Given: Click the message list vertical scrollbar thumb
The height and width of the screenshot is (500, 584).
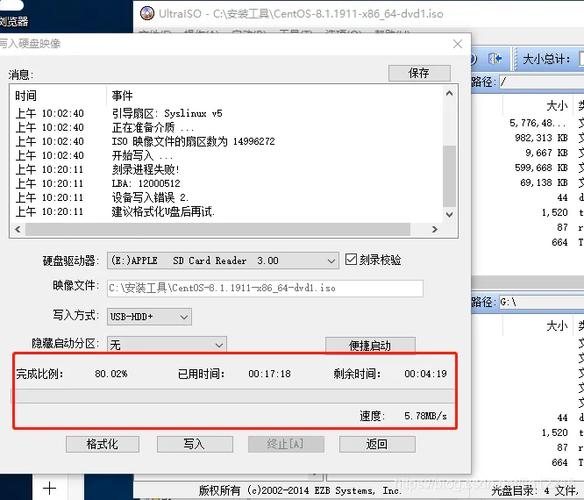Looking at the screenshot, I should (450, 176).
